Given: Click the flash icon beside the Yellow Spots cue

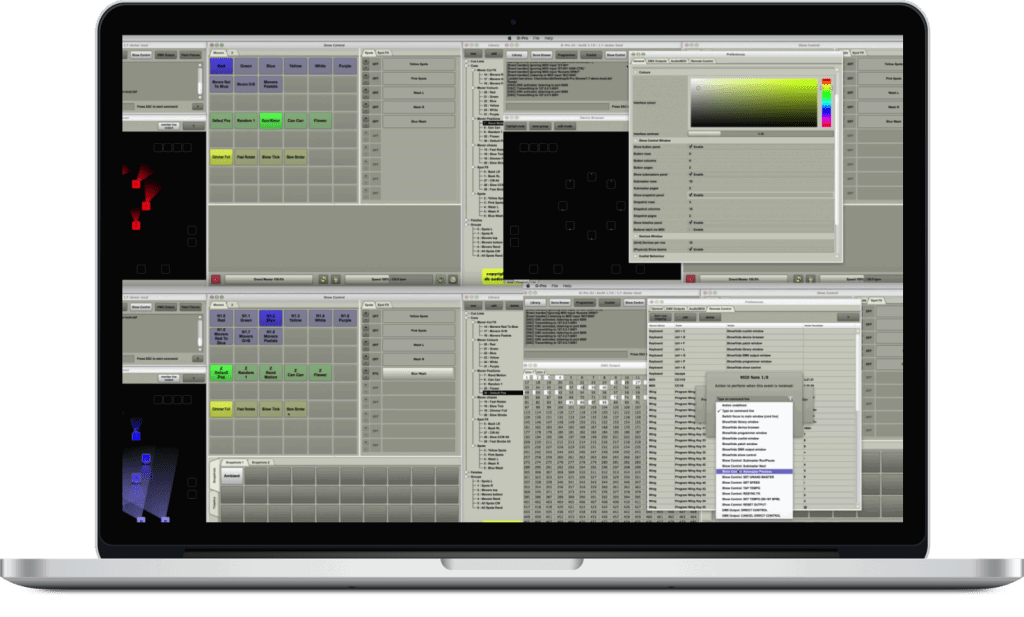Looking at the screenshot, I should point(365,64).
